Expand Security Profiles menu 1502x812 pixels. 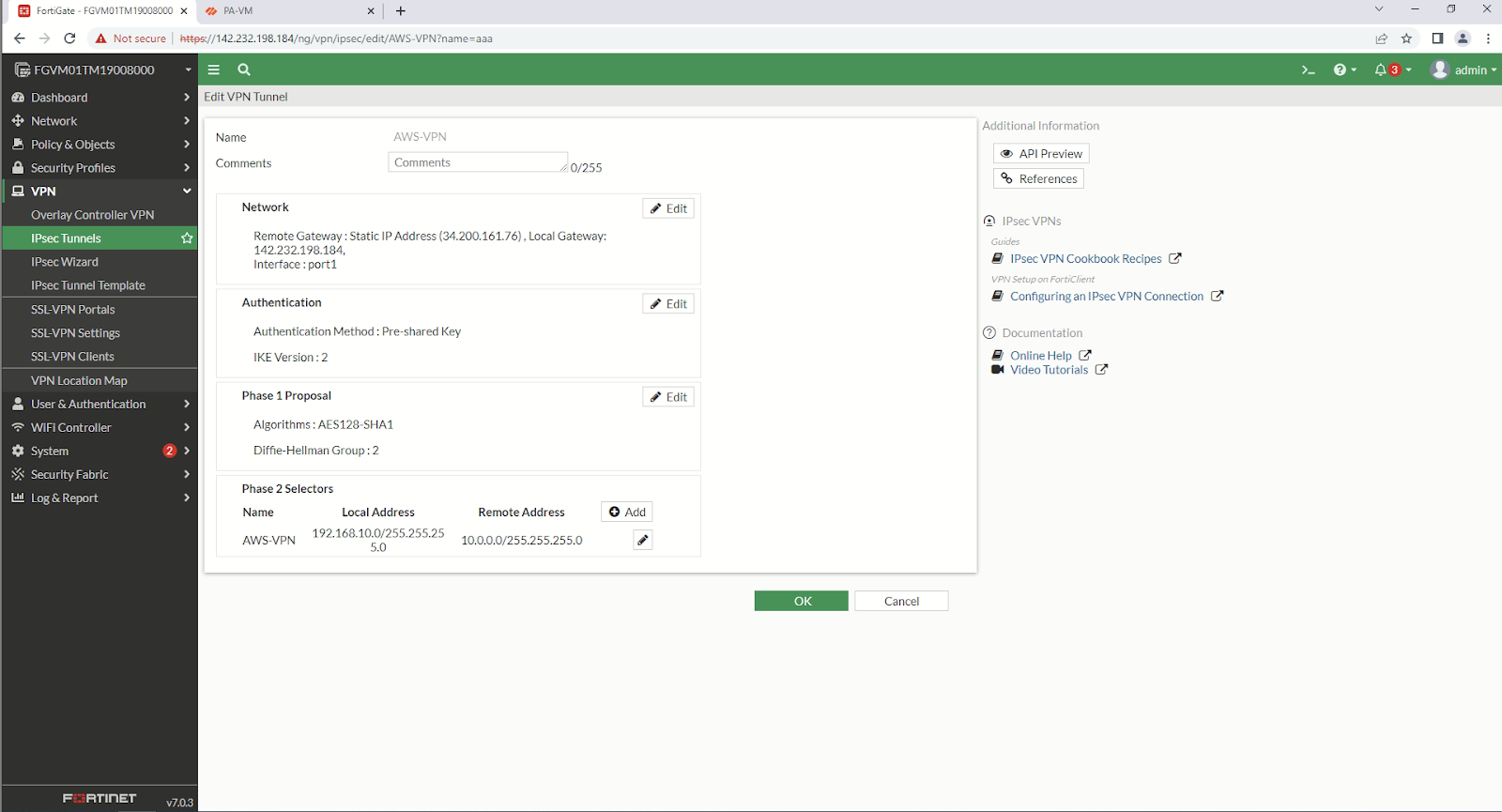click(x=100, y=168)
